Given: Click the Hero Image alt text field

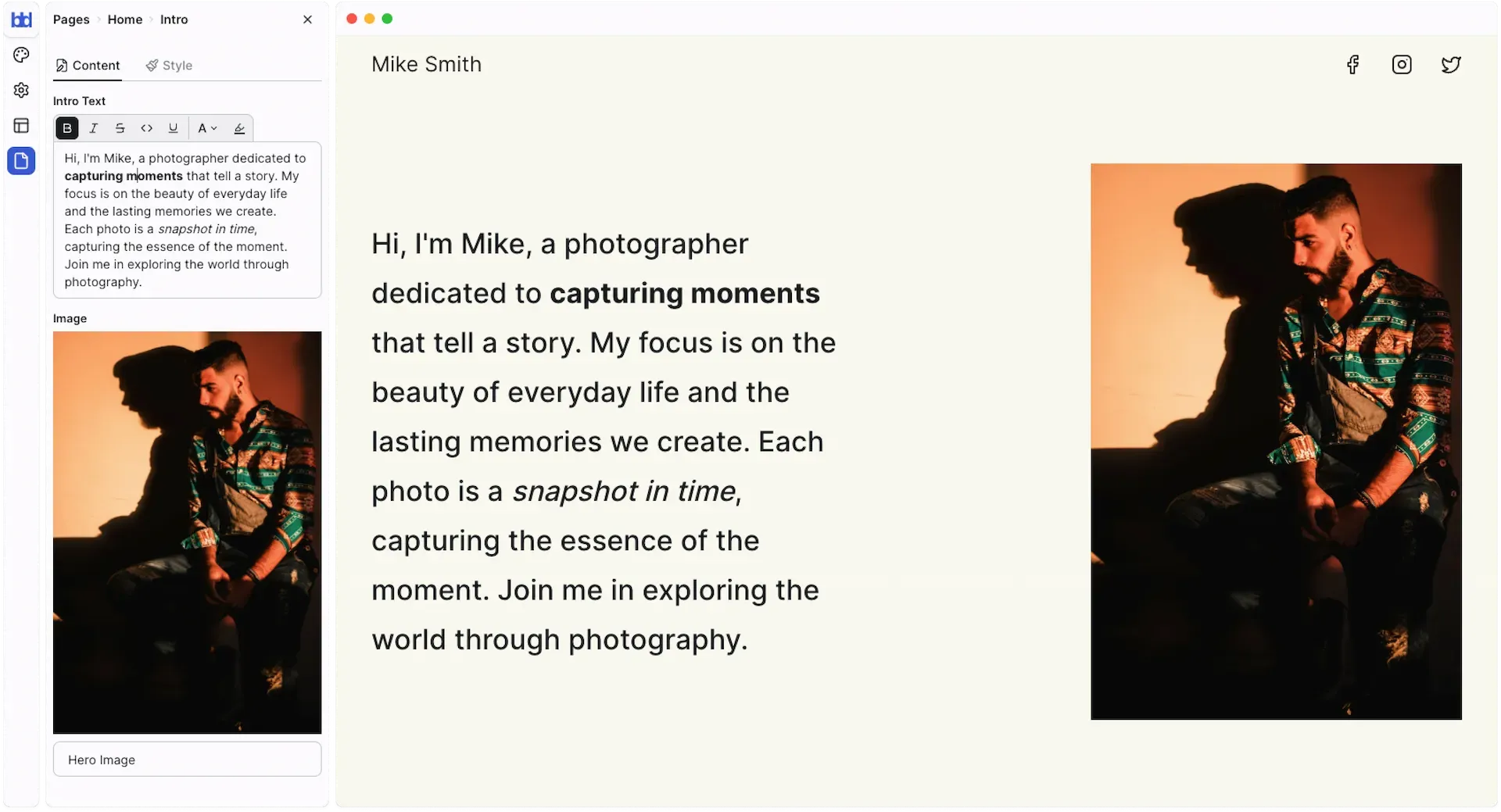Looking at the screenshot, I should coord(188,760).
